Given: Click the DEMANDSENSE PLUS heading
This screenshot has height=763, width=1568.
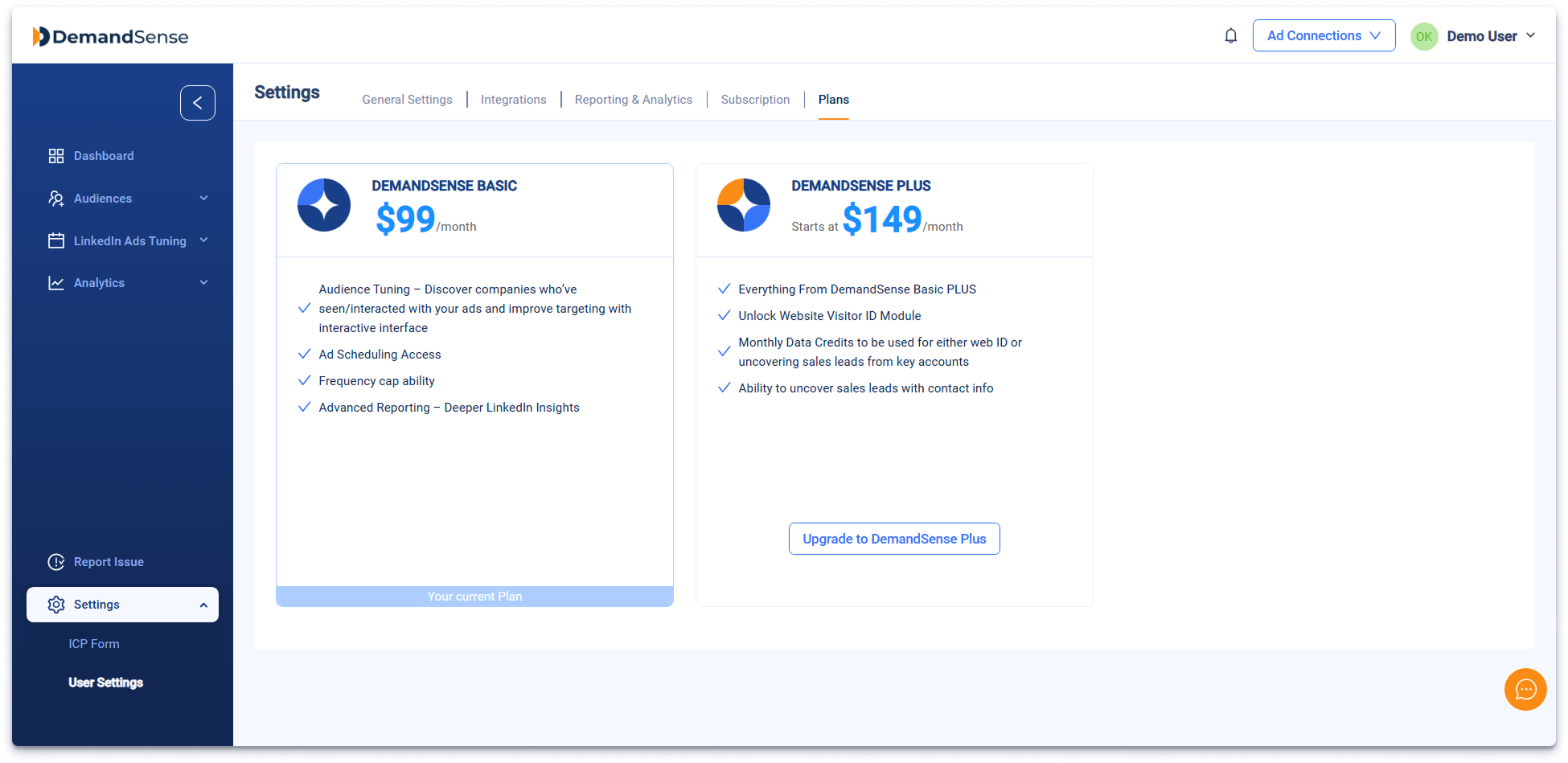Looking at the screenshot, I should pyautogui.click(x=861, y=186).
